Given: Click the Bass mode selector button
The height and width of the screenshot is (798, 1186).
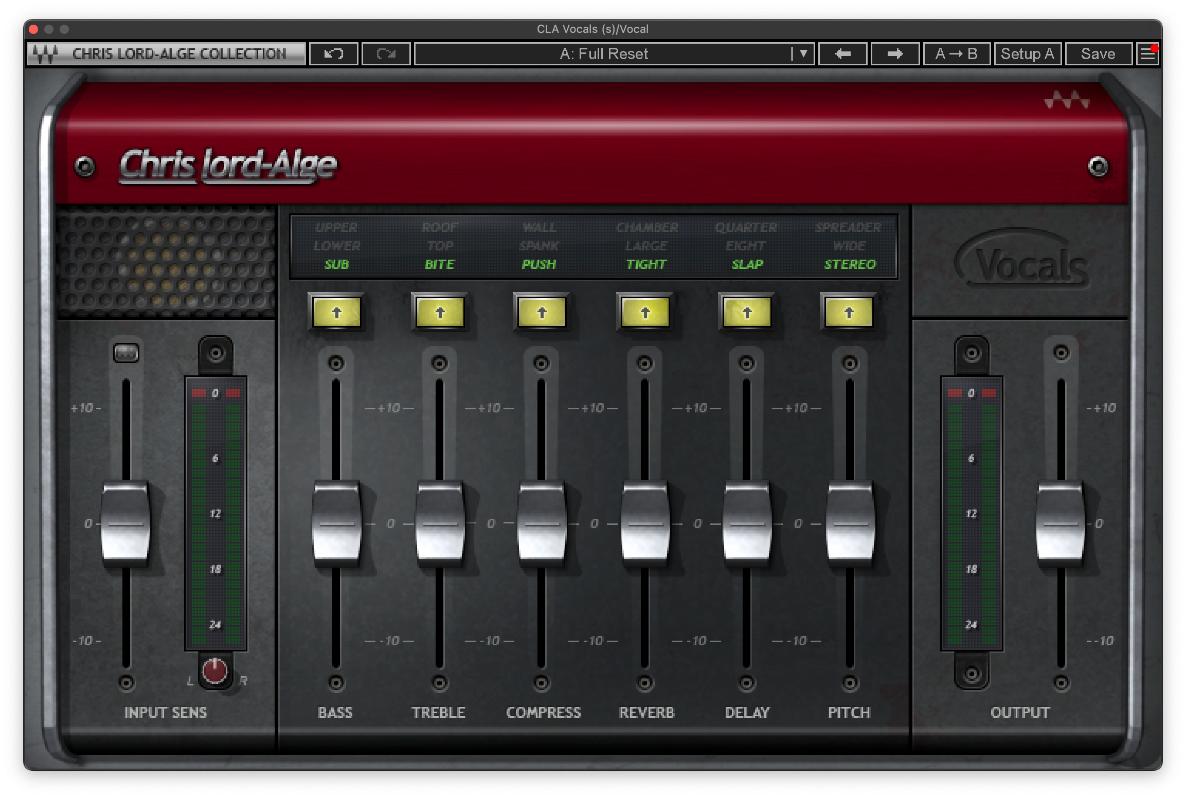Looking at the screenshot, I should coord(337,312).
